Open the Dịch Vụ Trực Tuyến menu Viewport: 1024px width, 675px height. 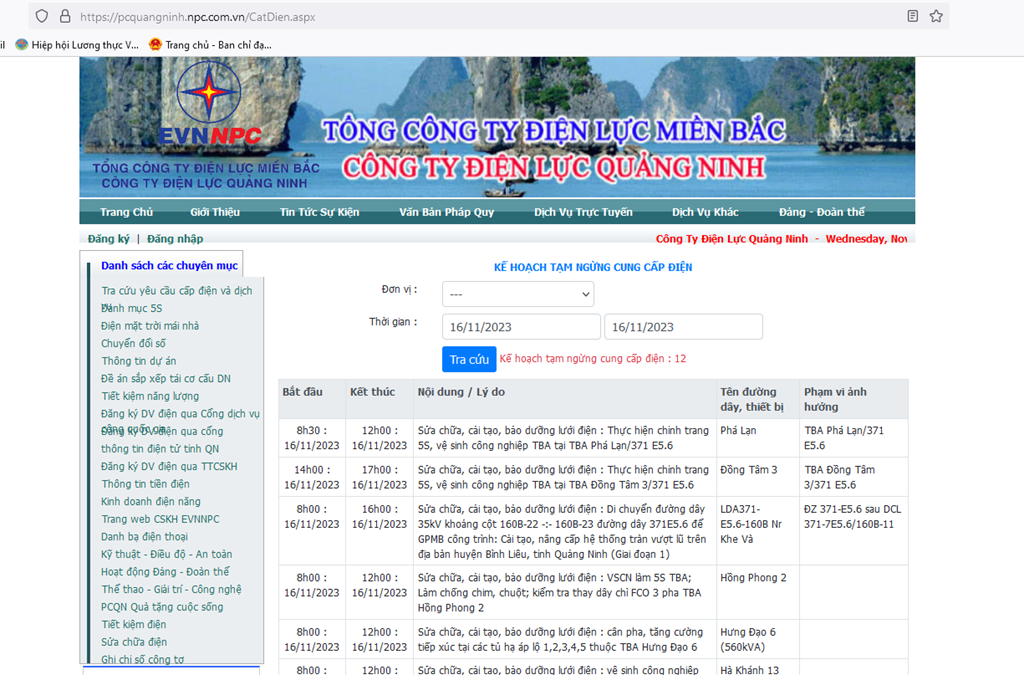click(583, 212)
